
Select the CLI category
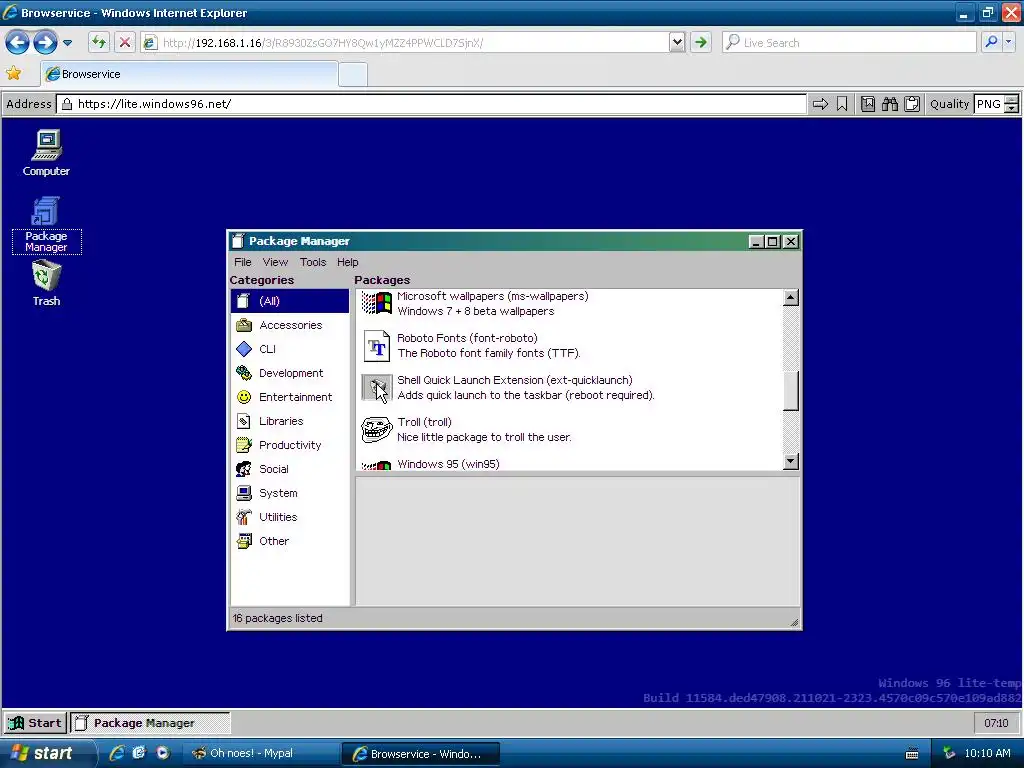coord(290,349)
